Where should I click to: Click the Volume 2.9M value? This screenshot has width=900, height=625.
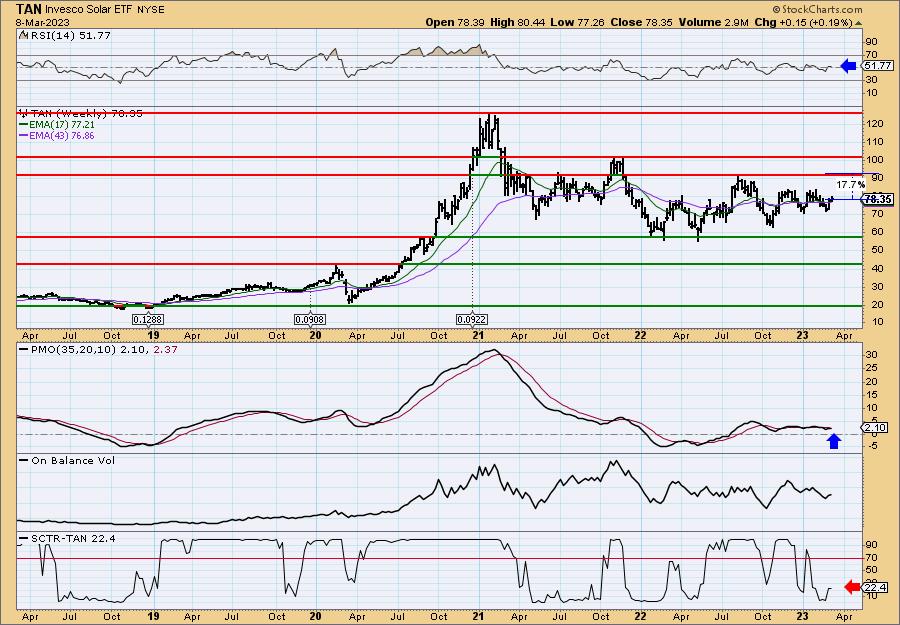713,22
